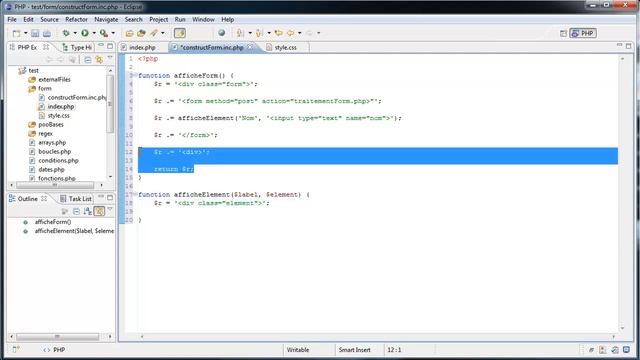
Task: Open the Navigate menu
Action: pyautogui.click(x=106, y=20)
